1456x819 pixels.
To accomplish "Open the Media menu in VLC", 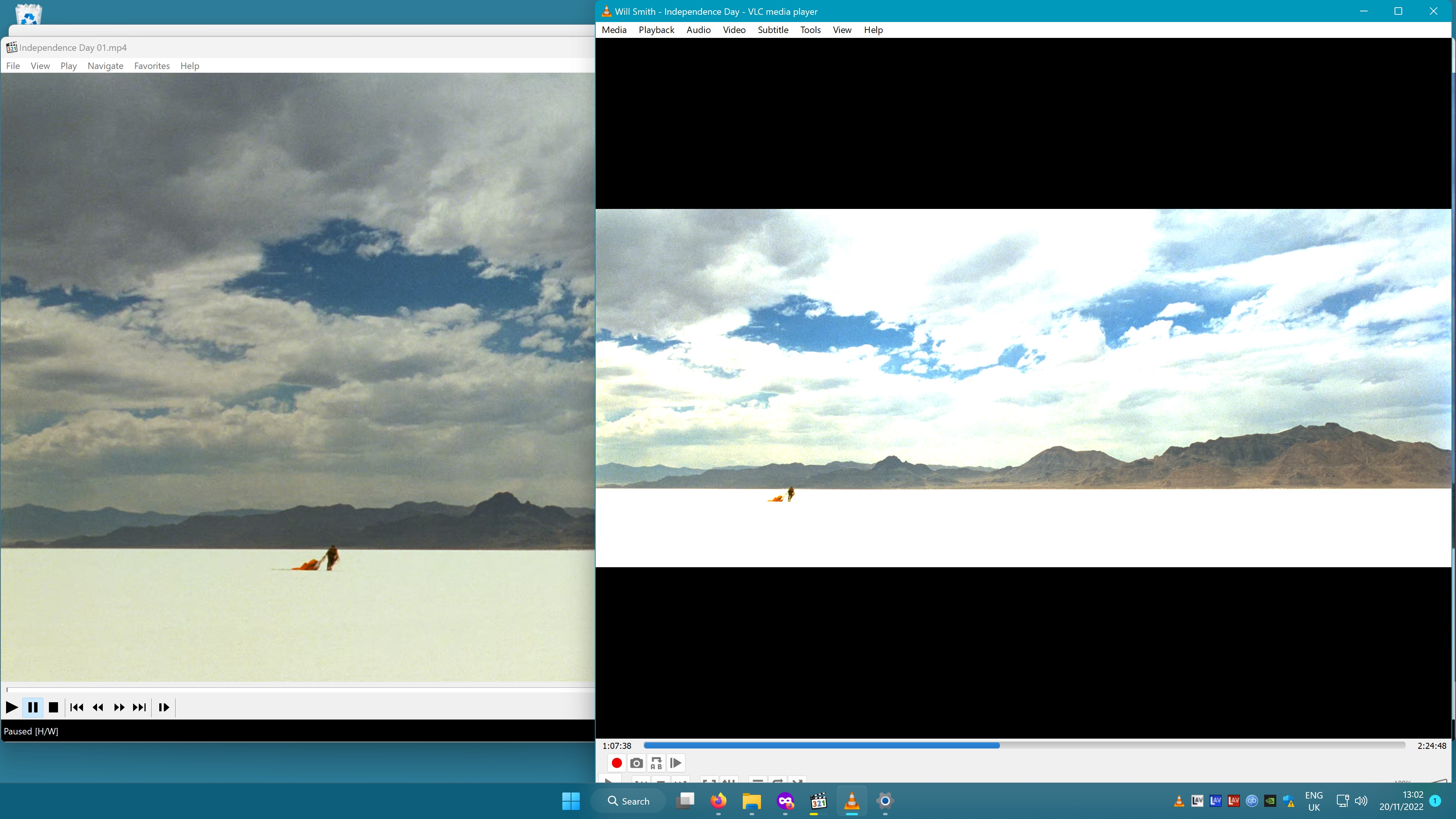I will coord(614,30).
